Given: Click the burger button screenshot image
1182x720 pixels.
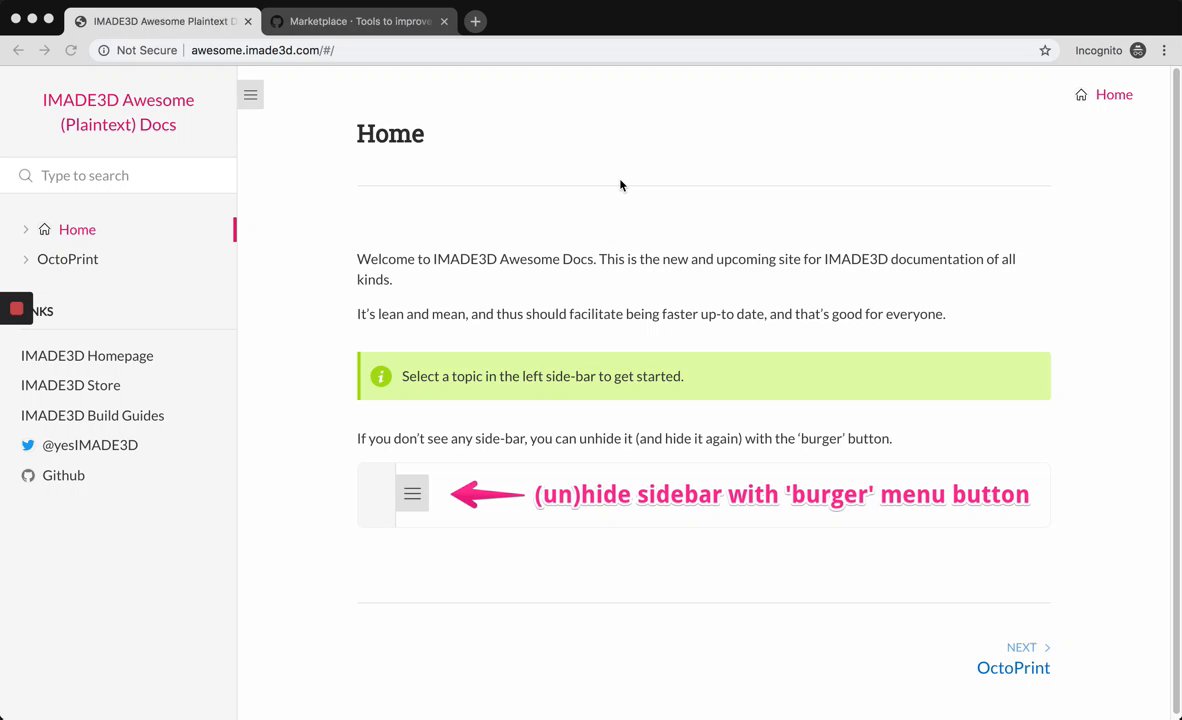Looking at the screenshot, I should (x=703, y=495).
